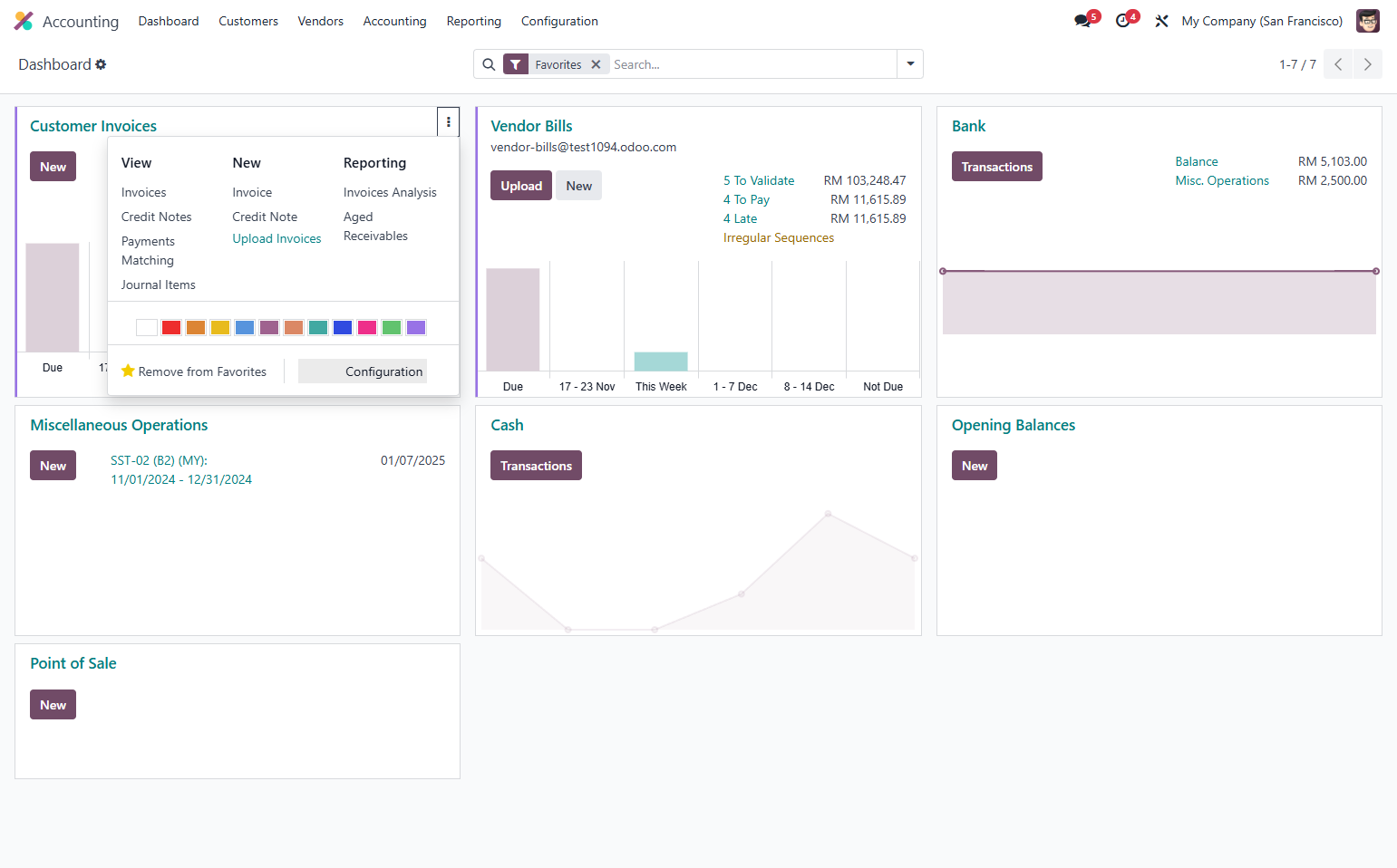Open Journal Items view entry

point(159,285)
